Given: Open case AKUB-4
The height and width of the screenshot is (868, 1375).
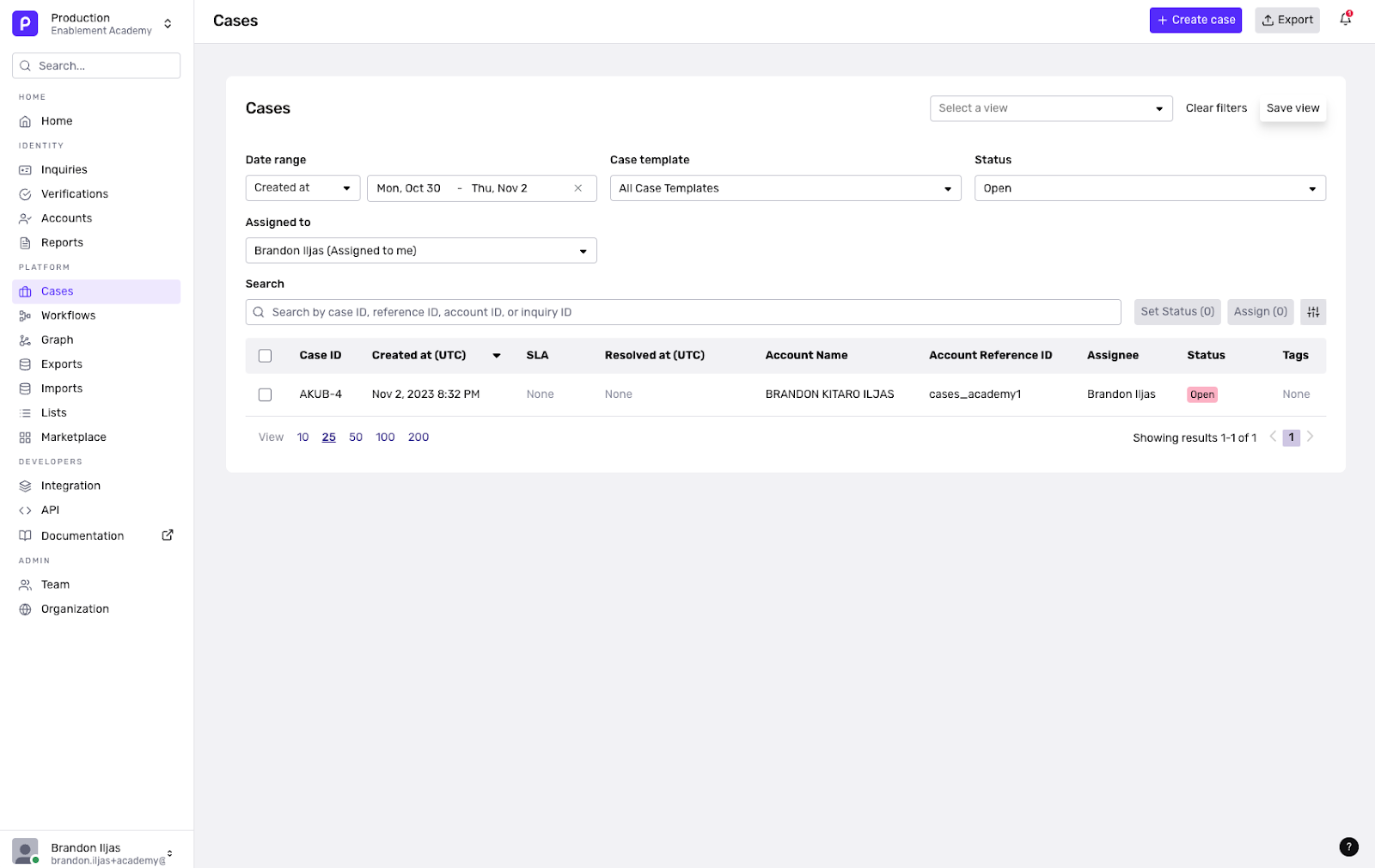Looking at the screenshot, I should tap(321, 394).
